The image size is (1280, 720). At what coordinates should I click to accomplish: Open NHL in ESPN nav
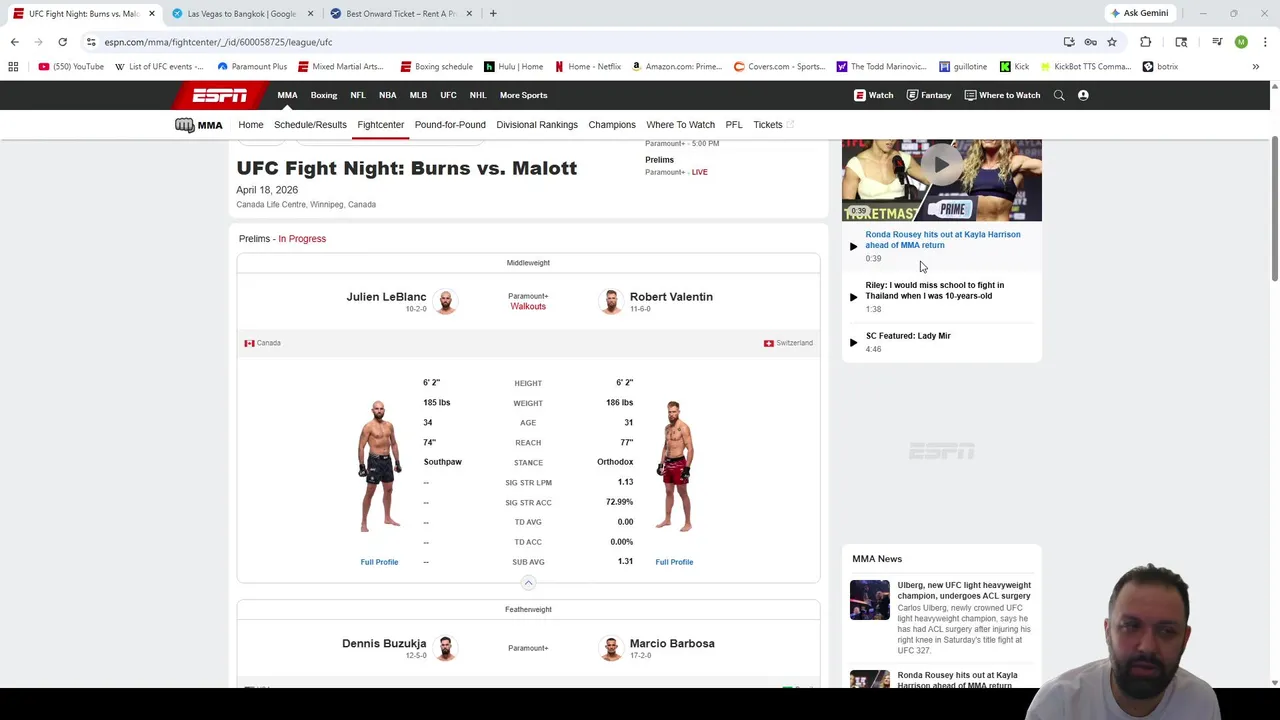pos(478,95)
